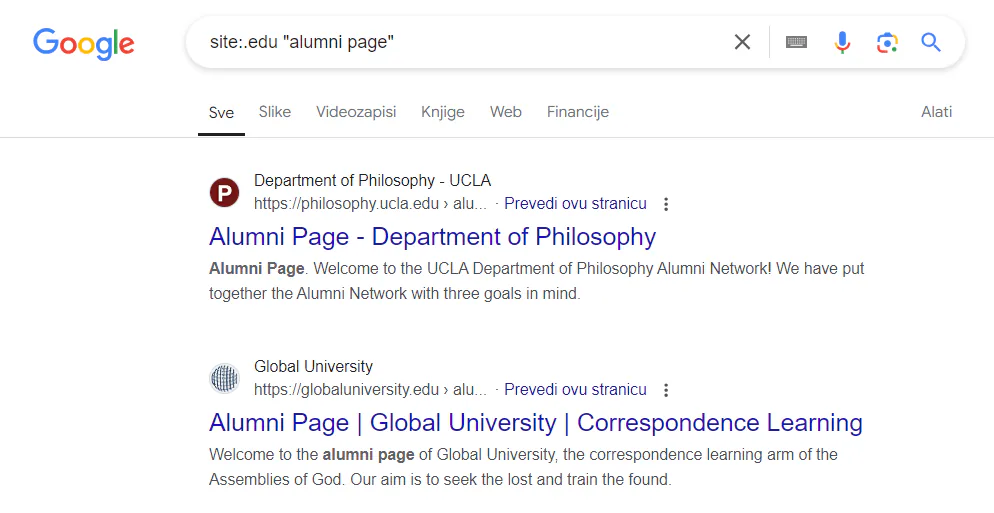Open the Financije tab
The image size is (994, 513).
pyautogui.click(x=578, y=112)
